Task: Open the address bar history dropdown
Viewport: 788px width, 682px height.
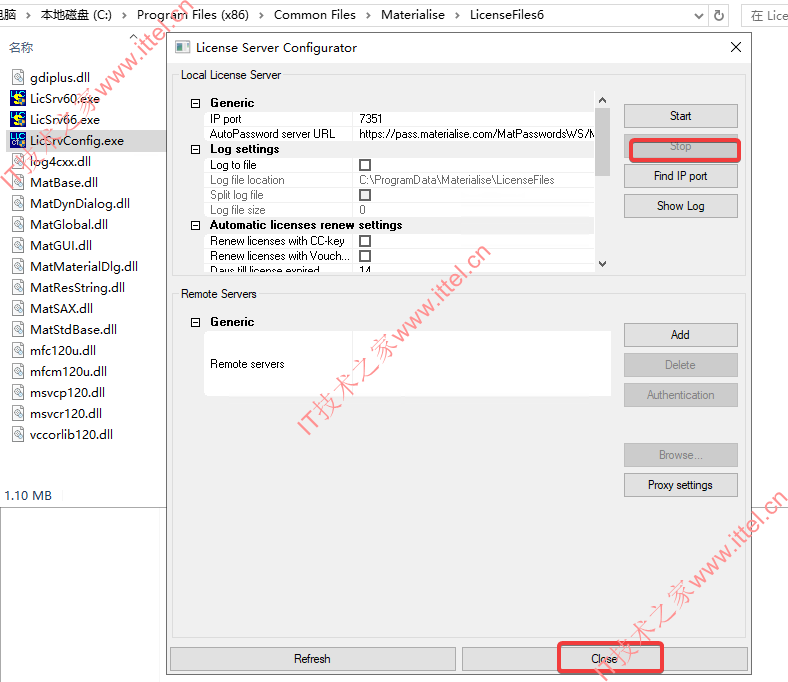Action: click(699, 16)
